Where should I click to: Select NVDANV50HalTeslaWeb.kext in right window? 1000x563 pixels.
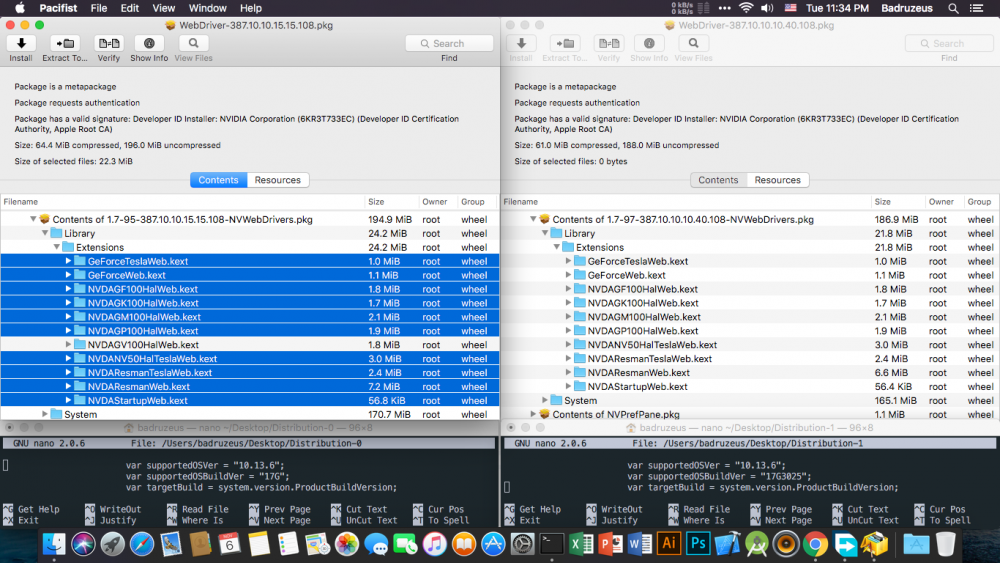pos(652,344)
